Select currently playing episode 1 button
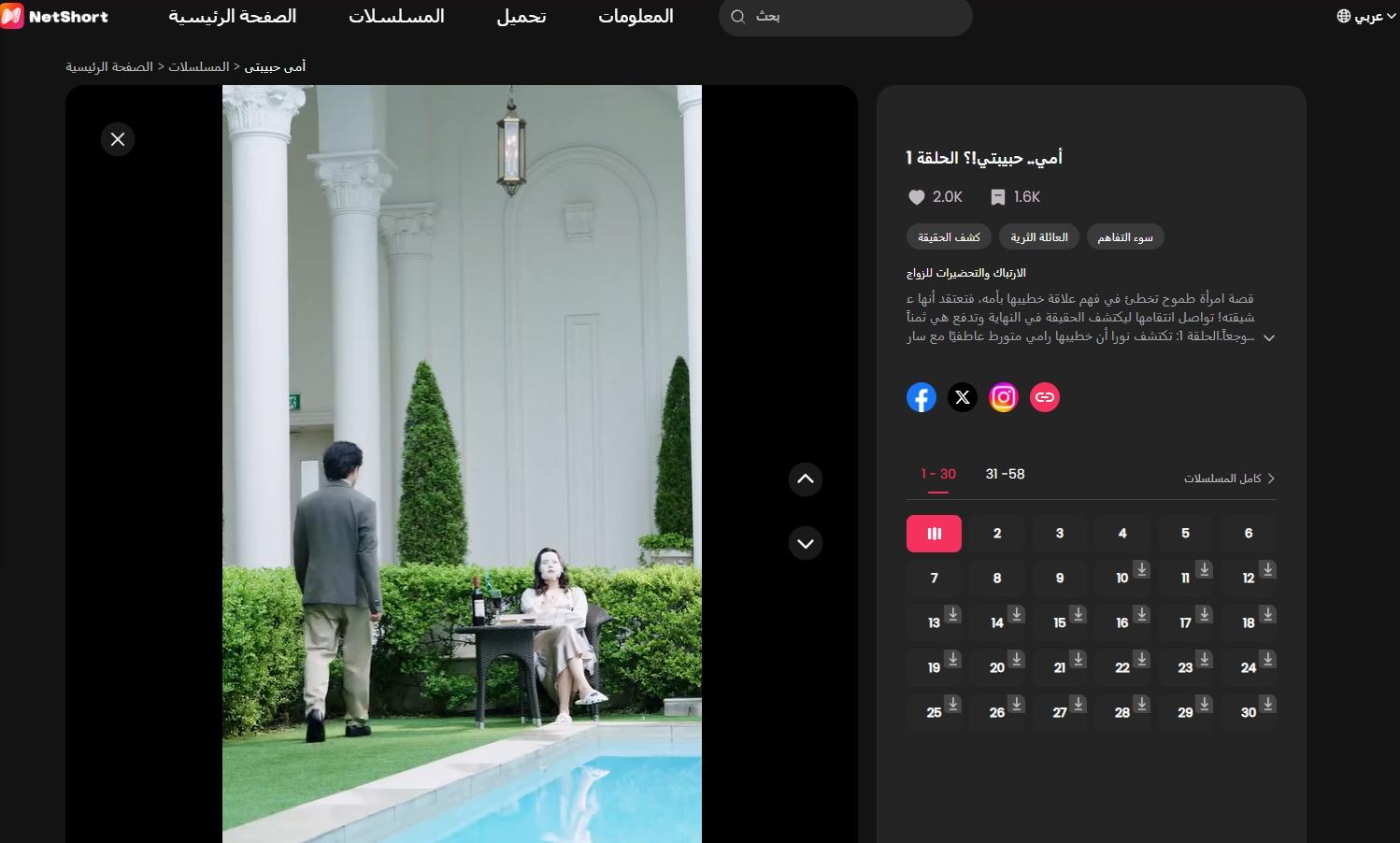The image size is (1400, 843). pos(934,534)
